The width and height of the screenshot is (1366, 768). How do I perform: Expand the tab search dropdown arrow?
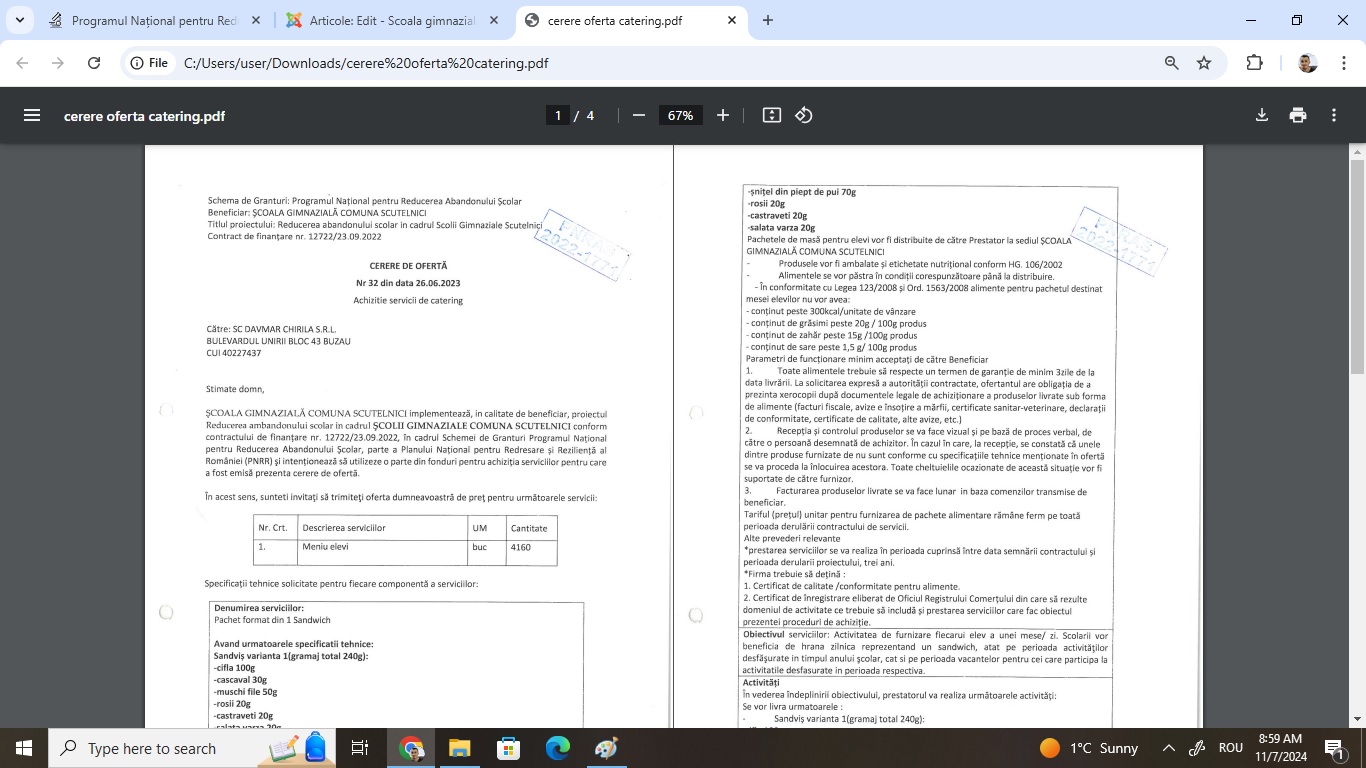19,20
